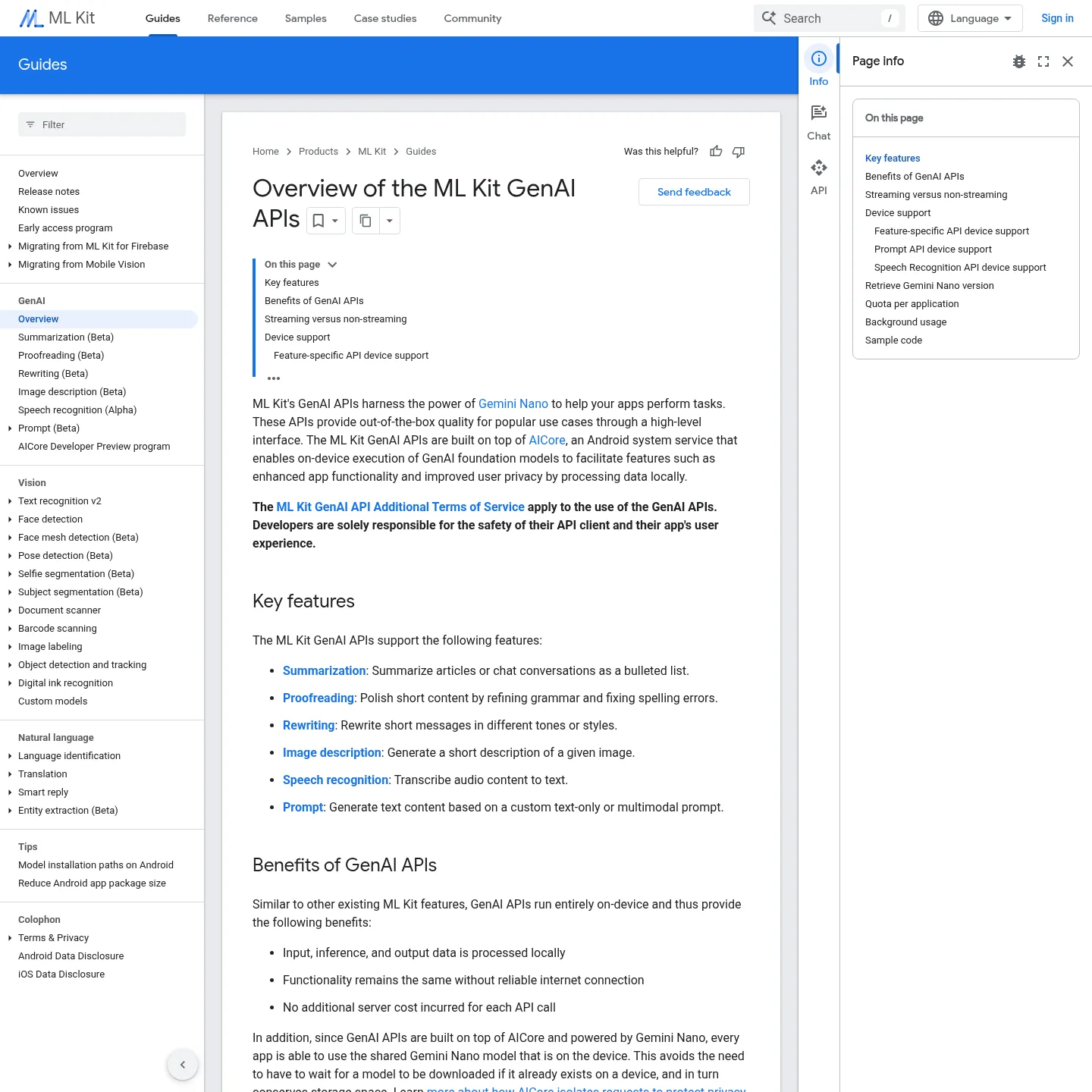Image resolution: width=1092 pixels, height=1092 pixels.
Task: Collapse the left navigation sidebar
Action: (183, 1065)
